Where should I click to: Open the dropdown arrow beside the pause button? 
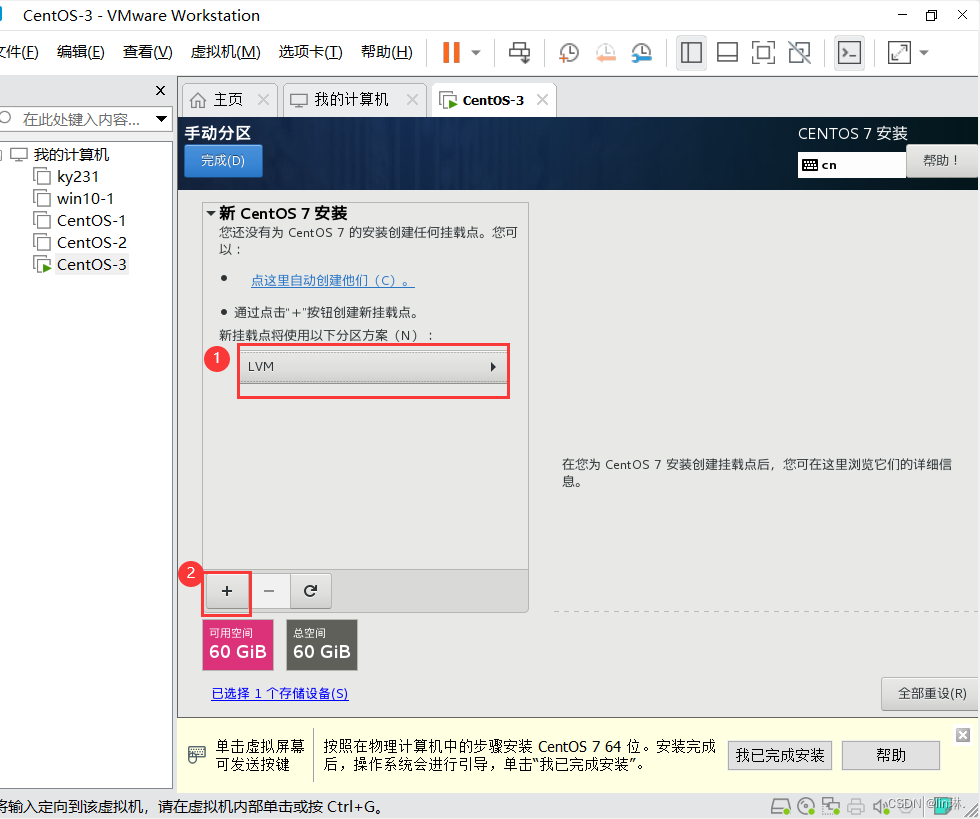(x=476, y=53)
